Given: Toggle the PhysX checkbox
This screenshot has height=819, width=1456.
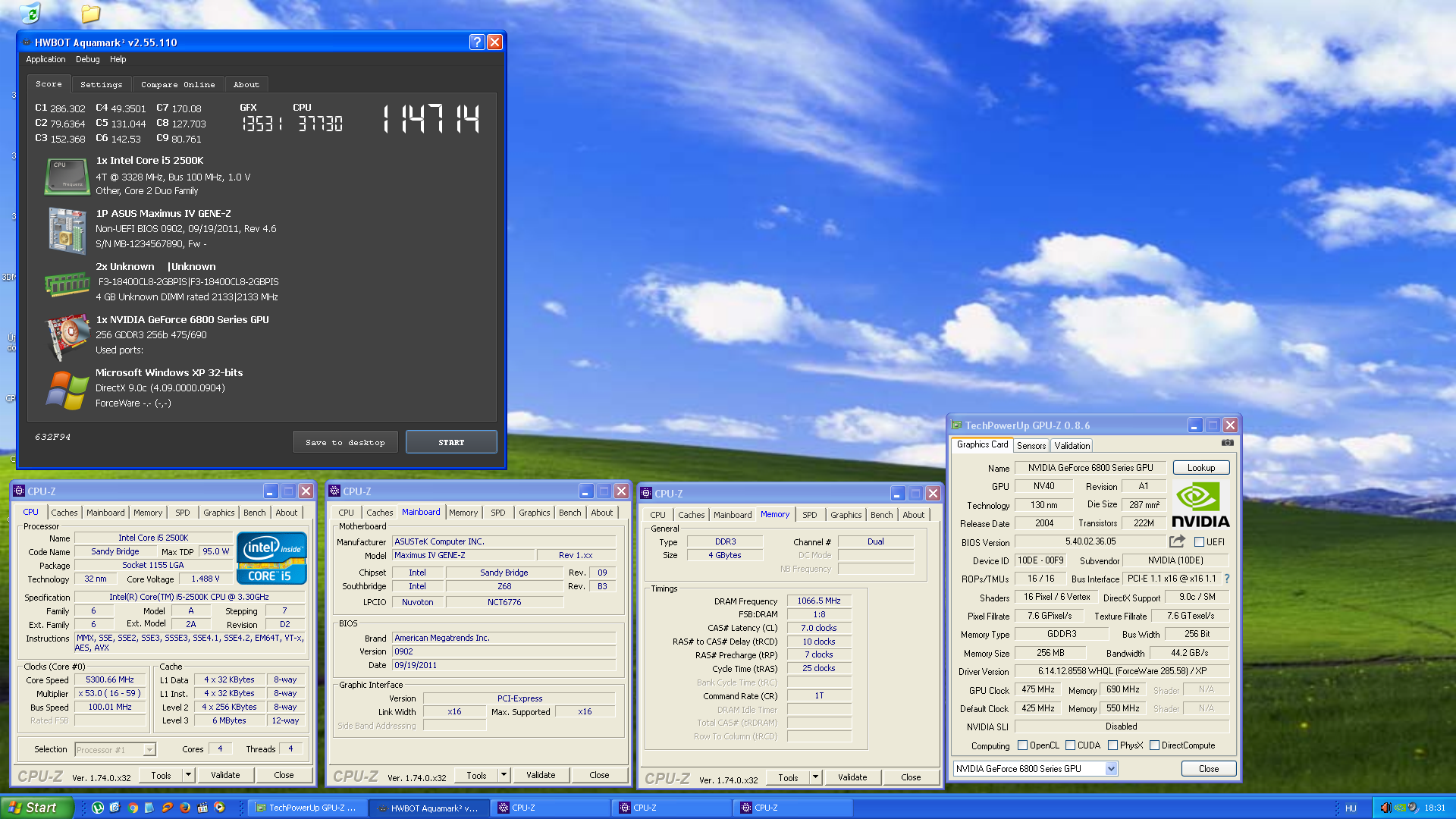Looking at the screenshot, I should point(1112,745).
